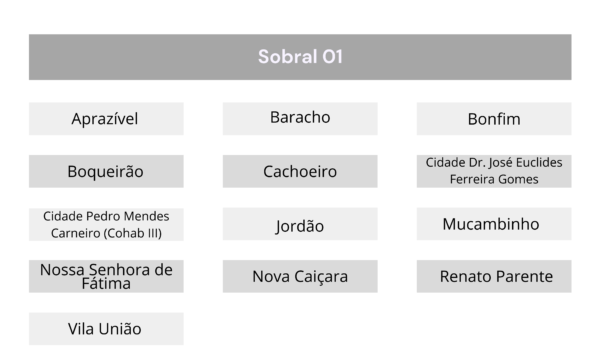This screenshot has height=361, width=600.
Task: Click the Jordão box
Action: [300, 224]
